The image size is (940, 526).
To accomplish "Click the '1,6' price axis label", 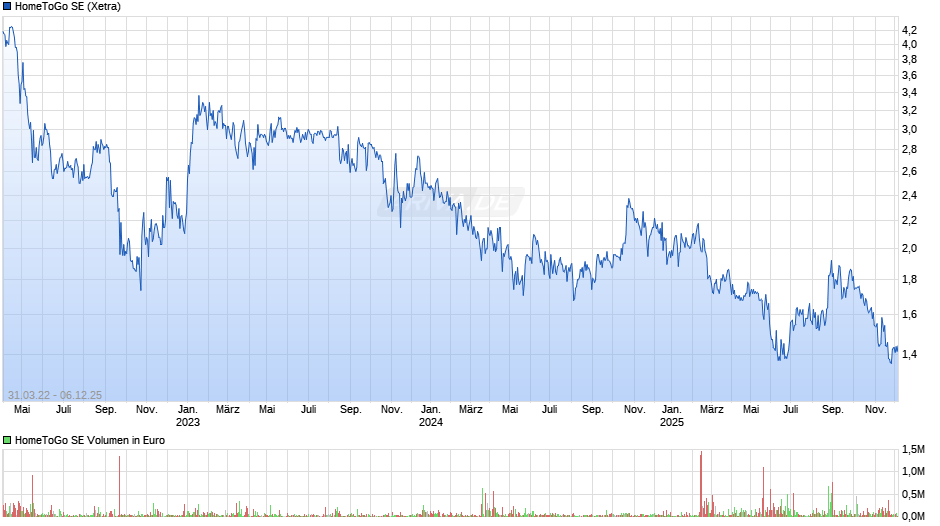I will click(x=909, y=314).
